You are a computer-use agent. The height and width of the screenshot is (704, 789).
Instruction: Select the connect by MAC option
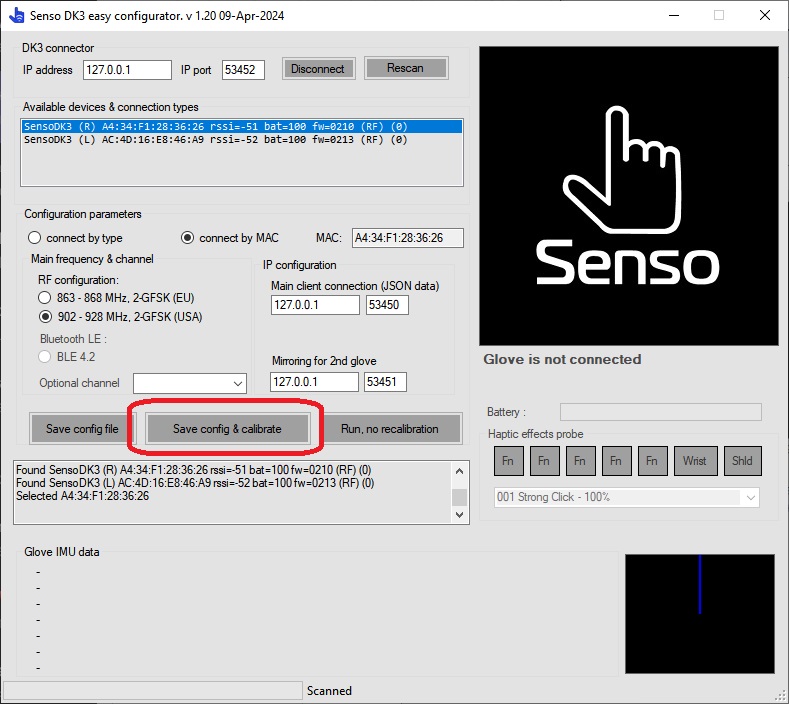pyautogui.click(x=187, y=238)
